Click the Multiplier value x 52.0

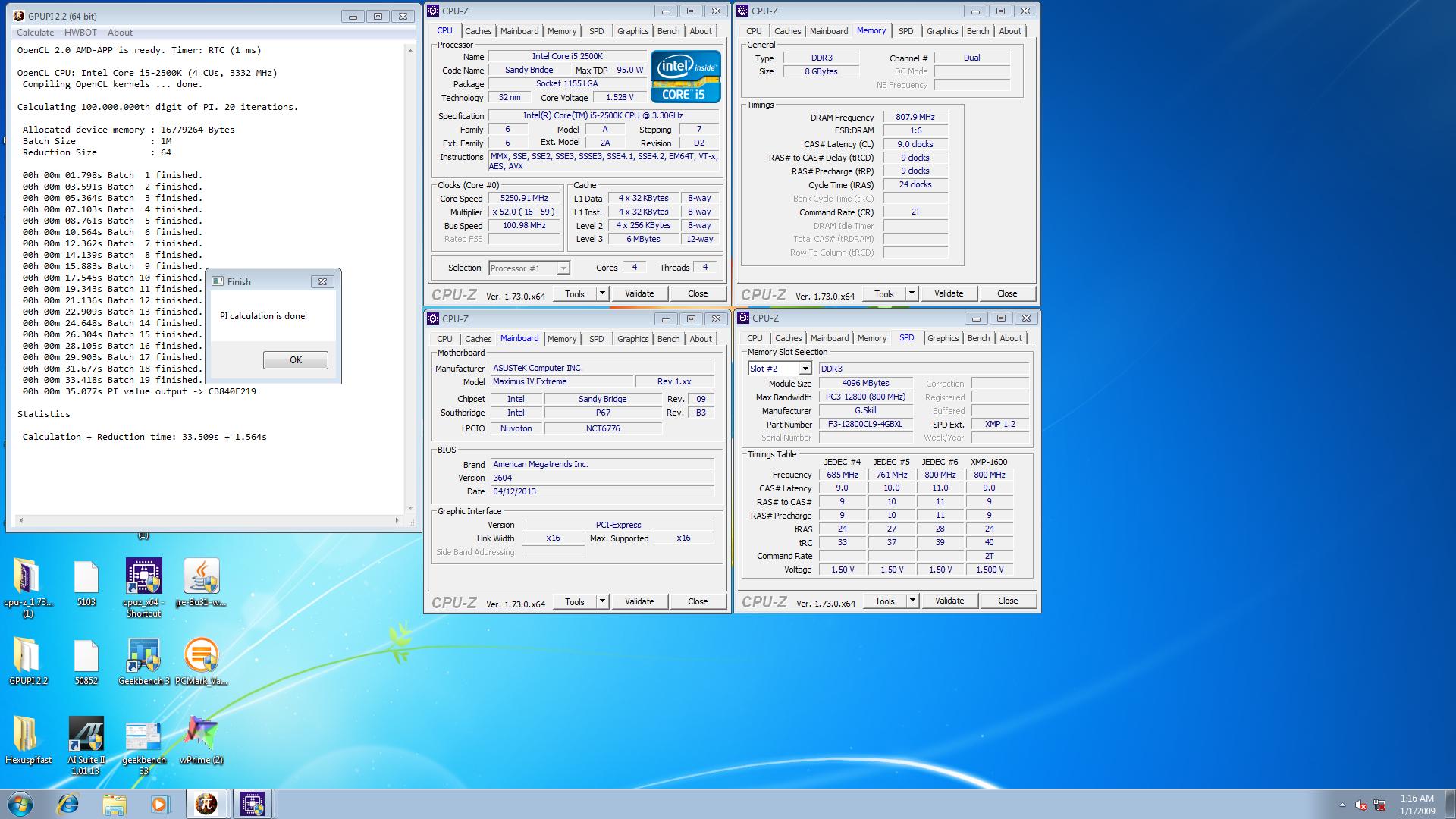click(x=524, y=212)
